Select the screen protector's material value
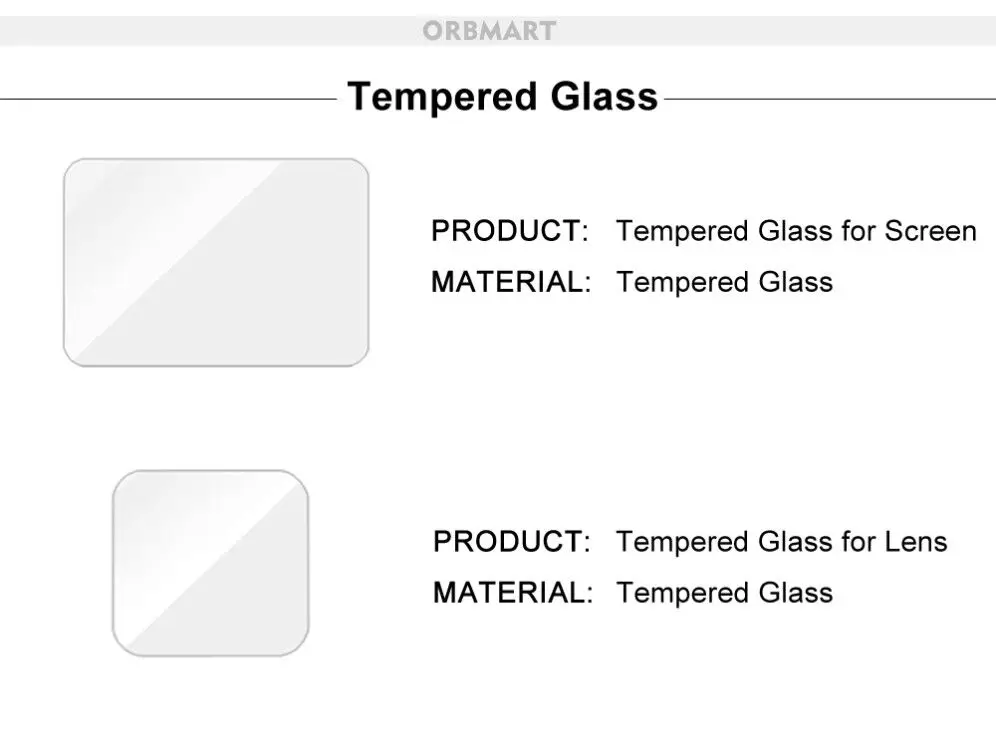 tap(725, 283)
